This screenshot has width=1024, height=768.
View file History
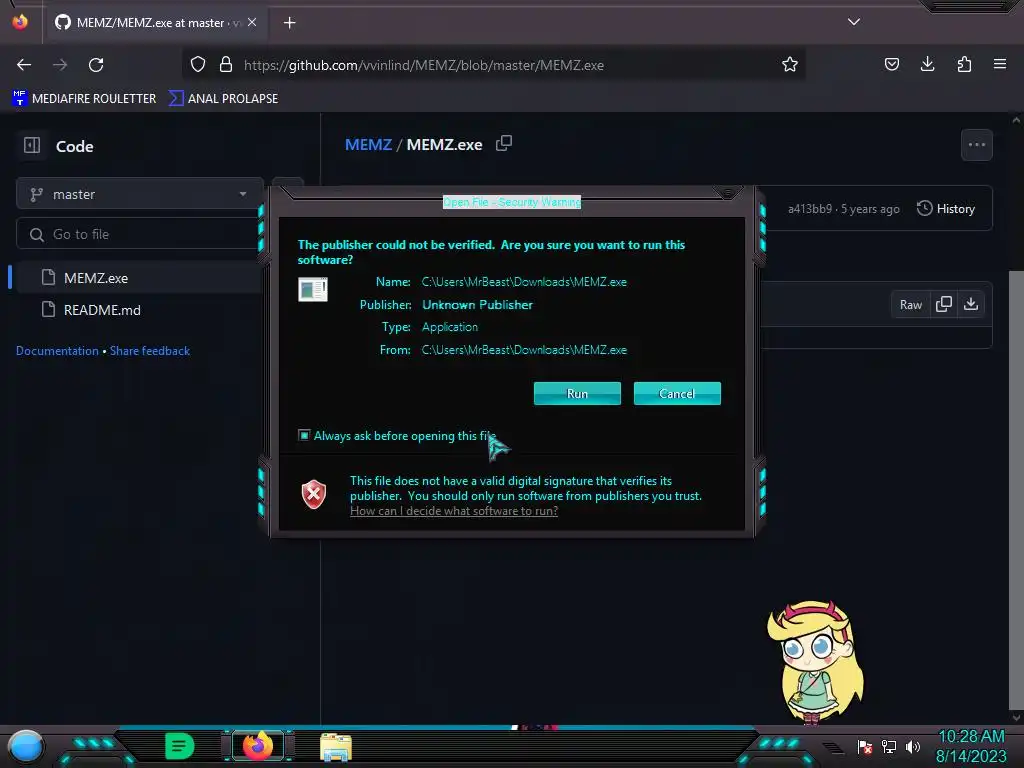click(x=946, y=208)
